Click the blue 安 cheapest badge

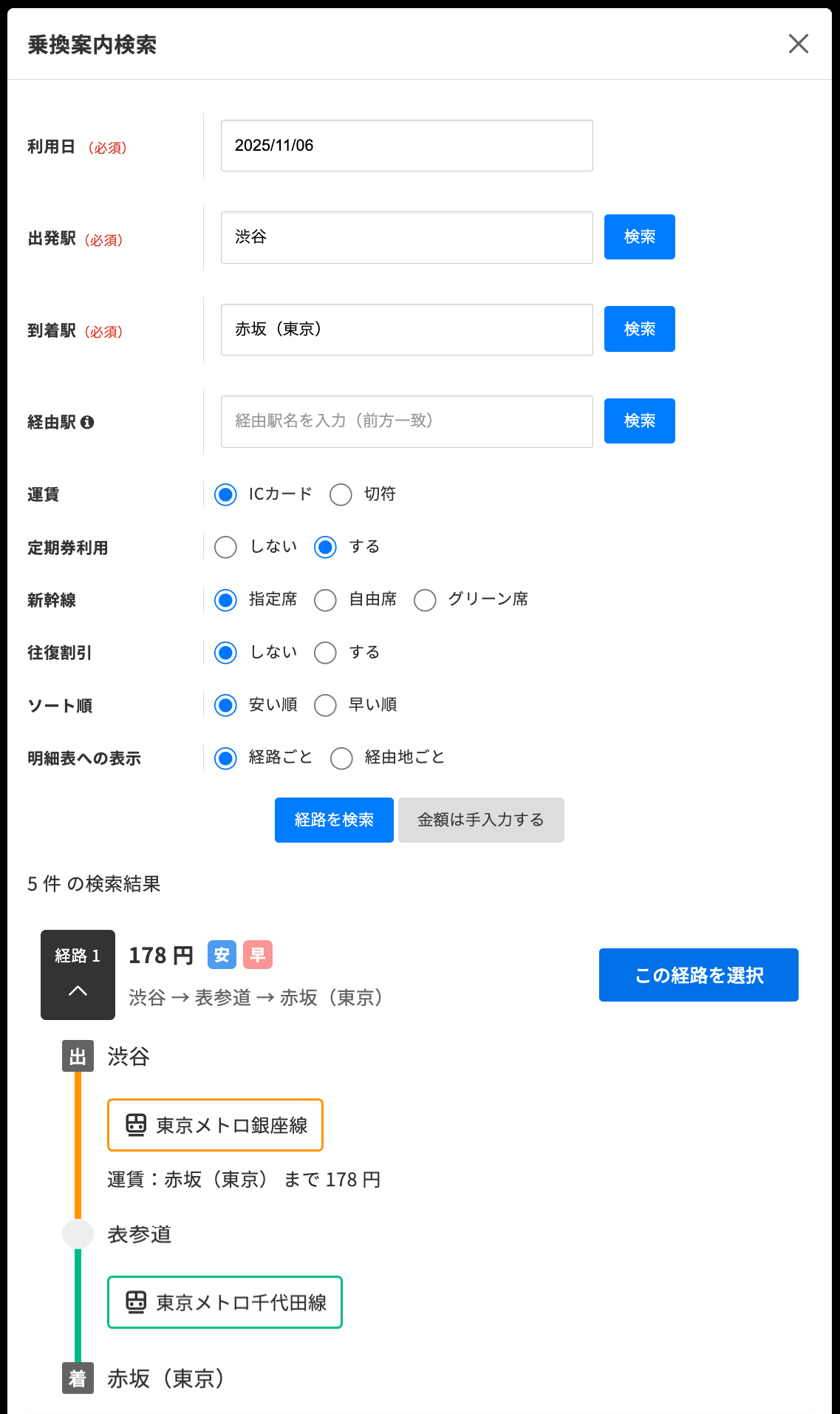[222, 955]
